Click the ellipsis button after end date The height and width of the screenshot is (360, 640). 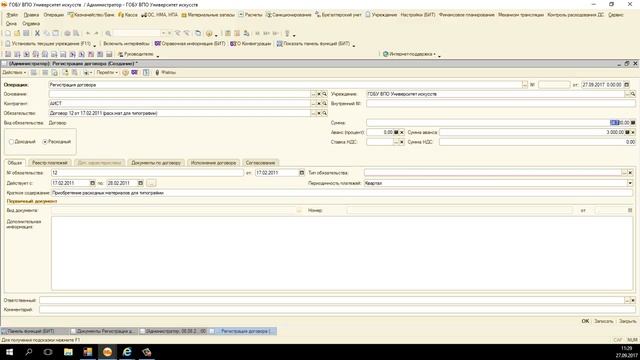click(x=151, y=183)
